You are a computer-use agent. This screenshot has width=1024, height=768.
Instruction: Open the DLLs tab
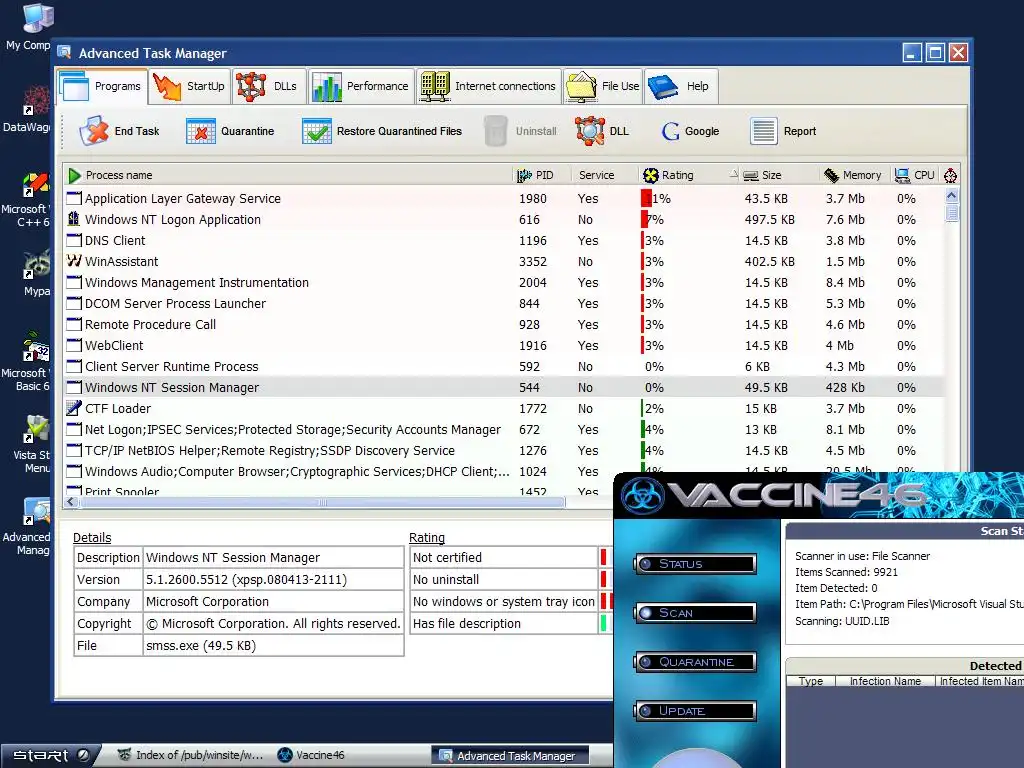[268, 86]
